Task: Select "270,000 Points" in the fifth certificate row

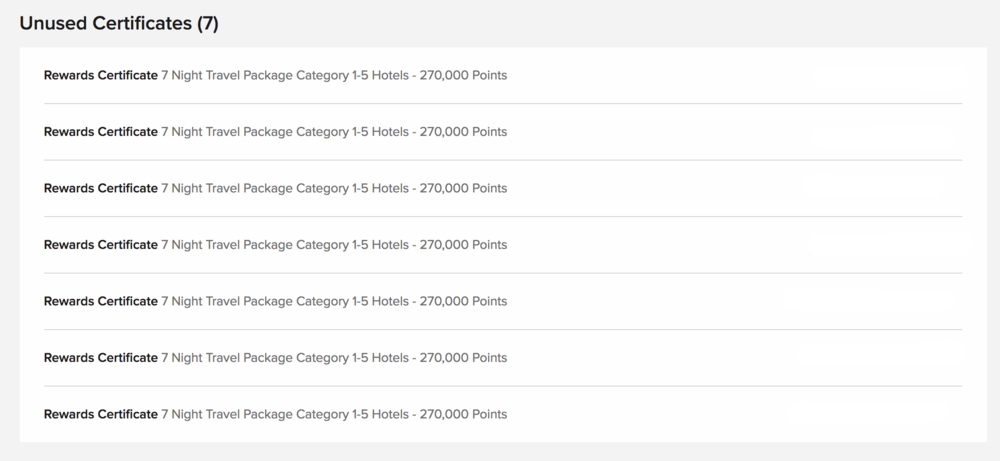Action: tap(463, 301)
